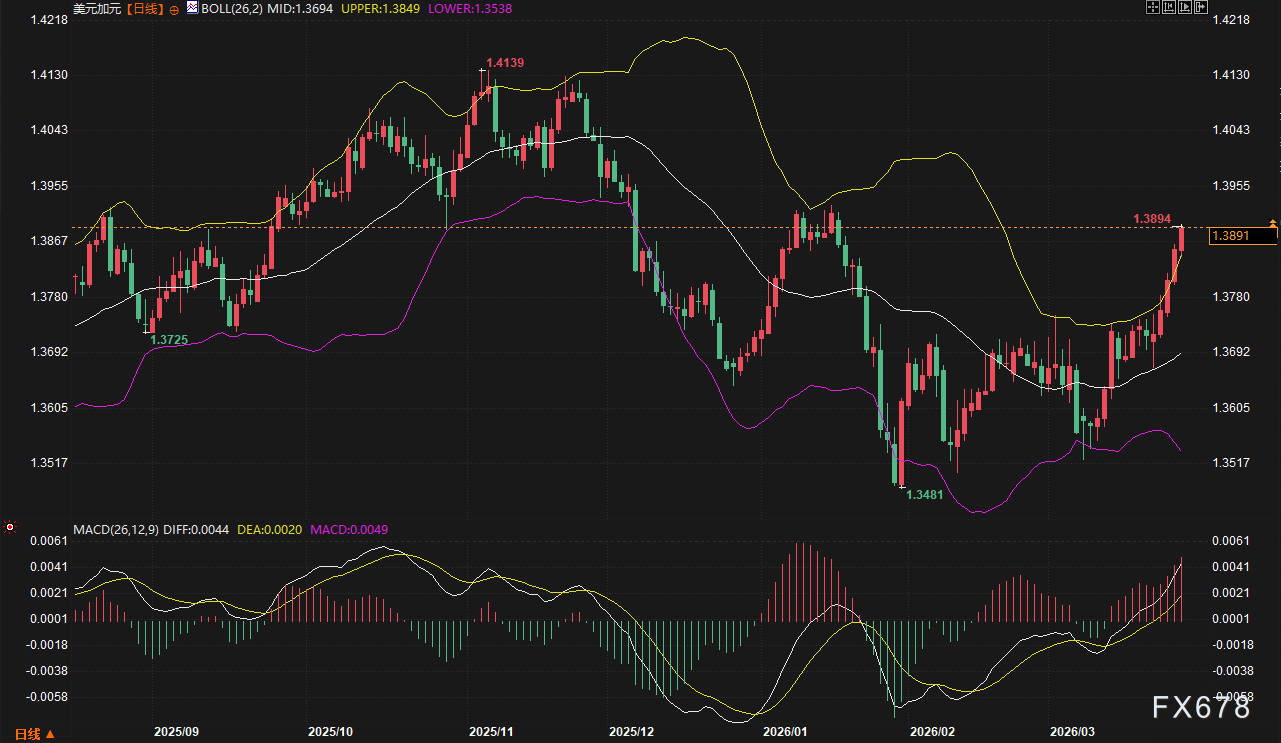Click the 1.4139 high price annotation
The image size is (1281, 743).
coord(505,63)
